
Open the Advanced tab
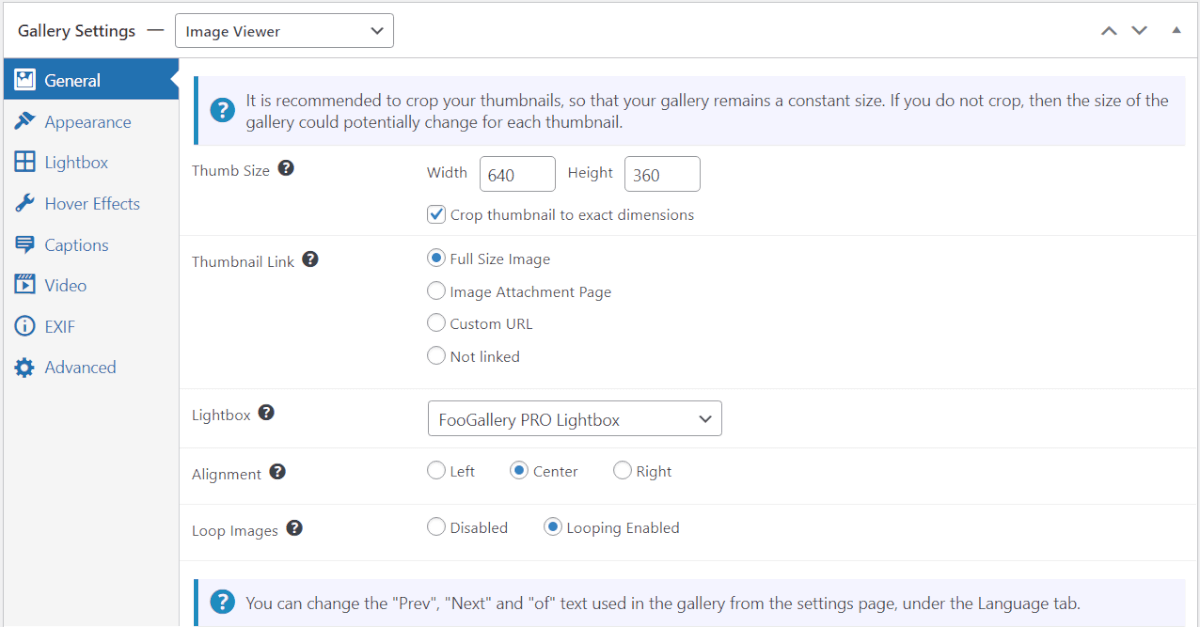(x=91, y=367)
